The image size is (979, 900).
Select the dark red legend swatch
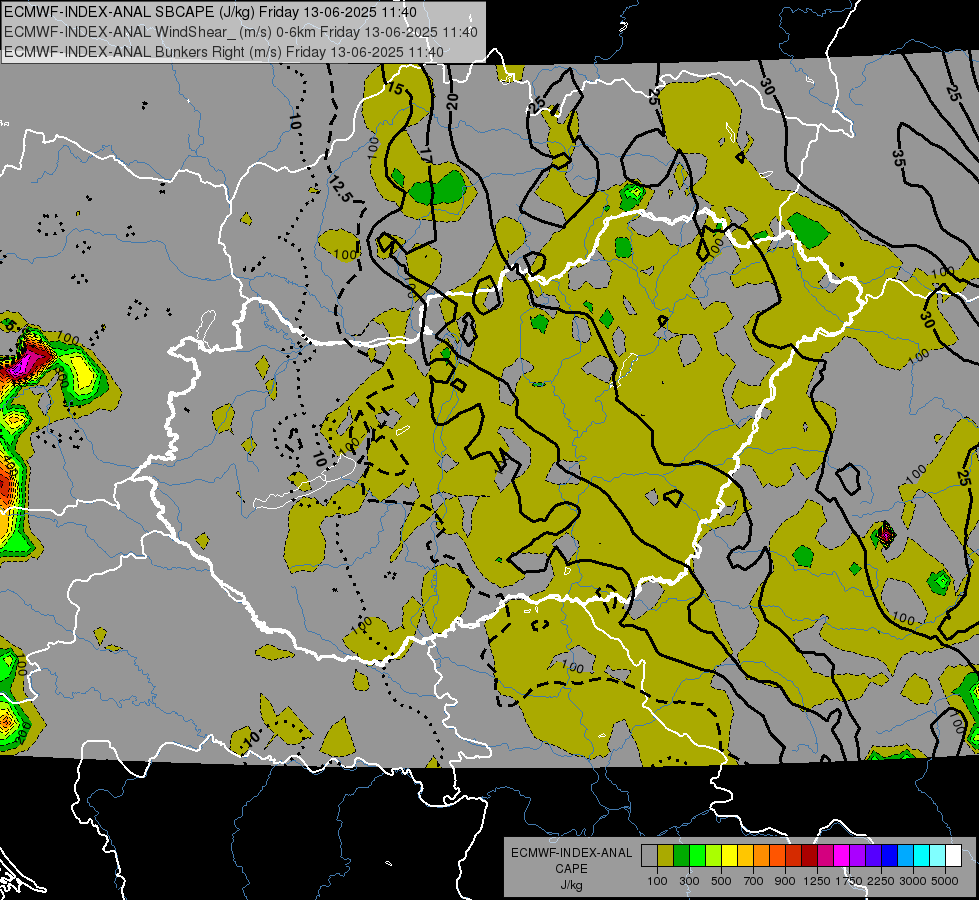809,856
